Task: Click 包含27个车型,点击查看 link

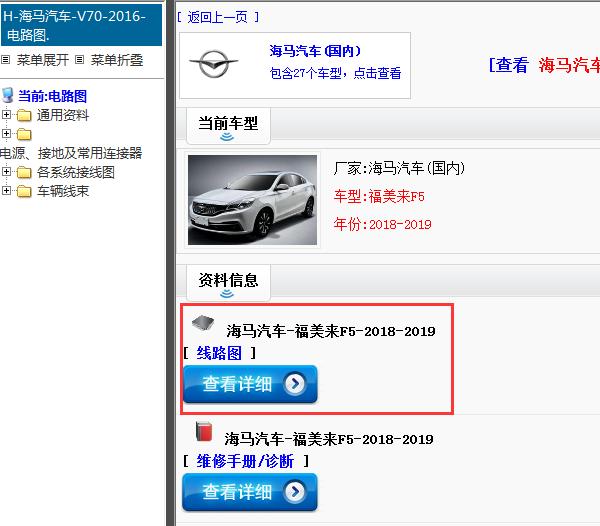Action: pyautogui.click(x=335, y=73)
